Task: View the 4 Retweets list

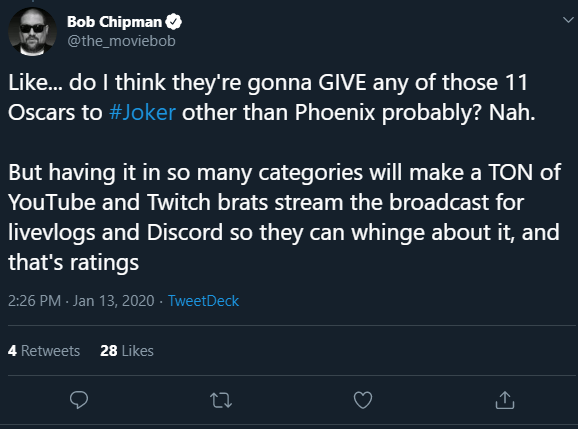Action: click(44, 351)
